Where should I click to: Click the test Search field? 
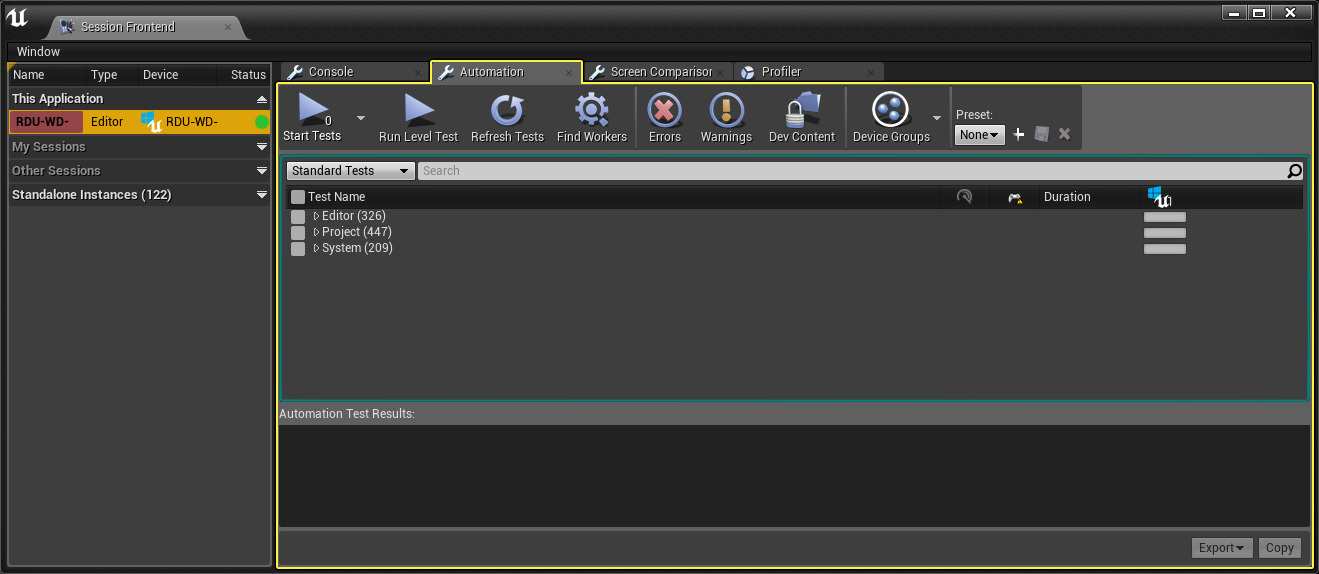click(851, 171)
